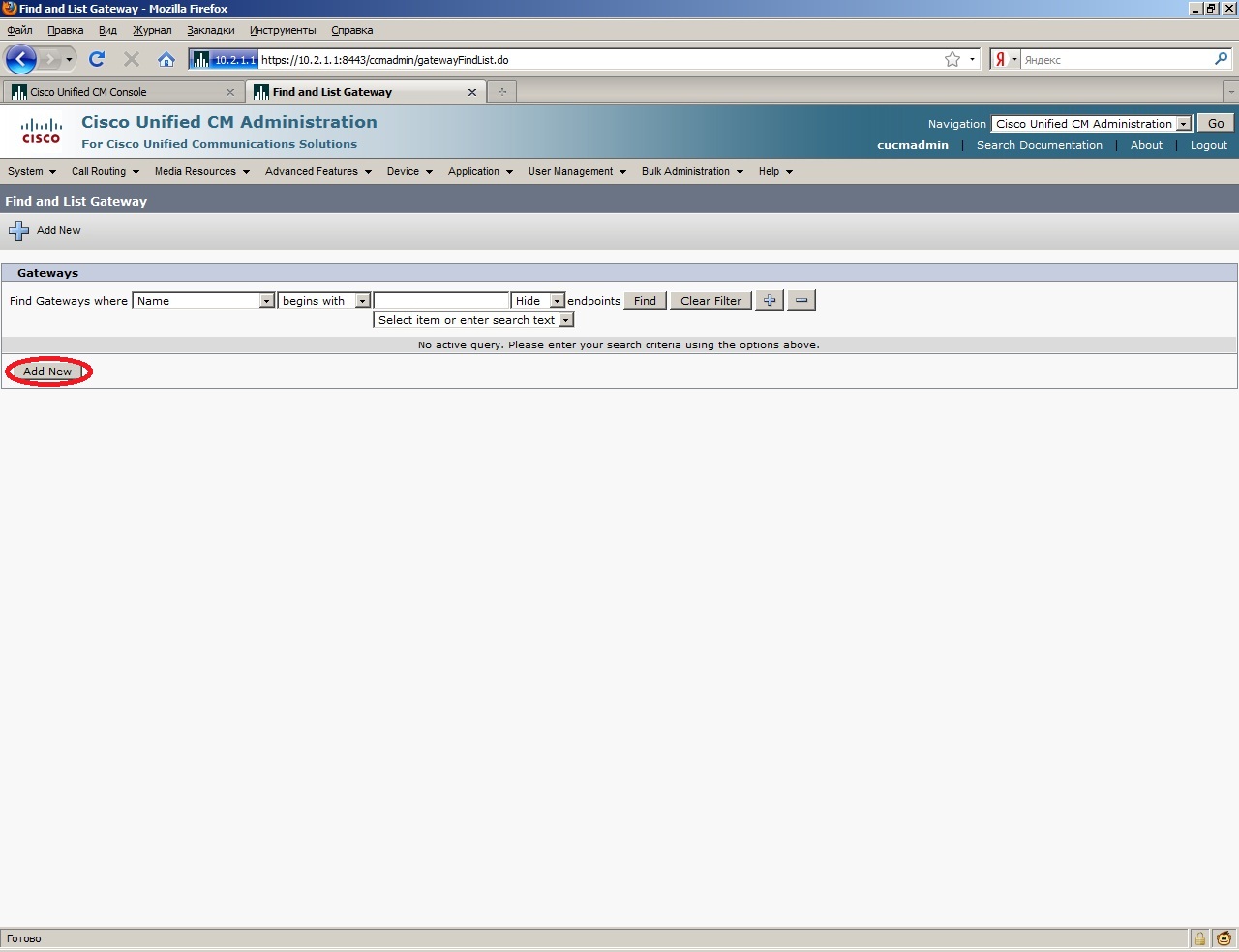
Task: Click the stop loading X icon
Action: tap(132, 59)
